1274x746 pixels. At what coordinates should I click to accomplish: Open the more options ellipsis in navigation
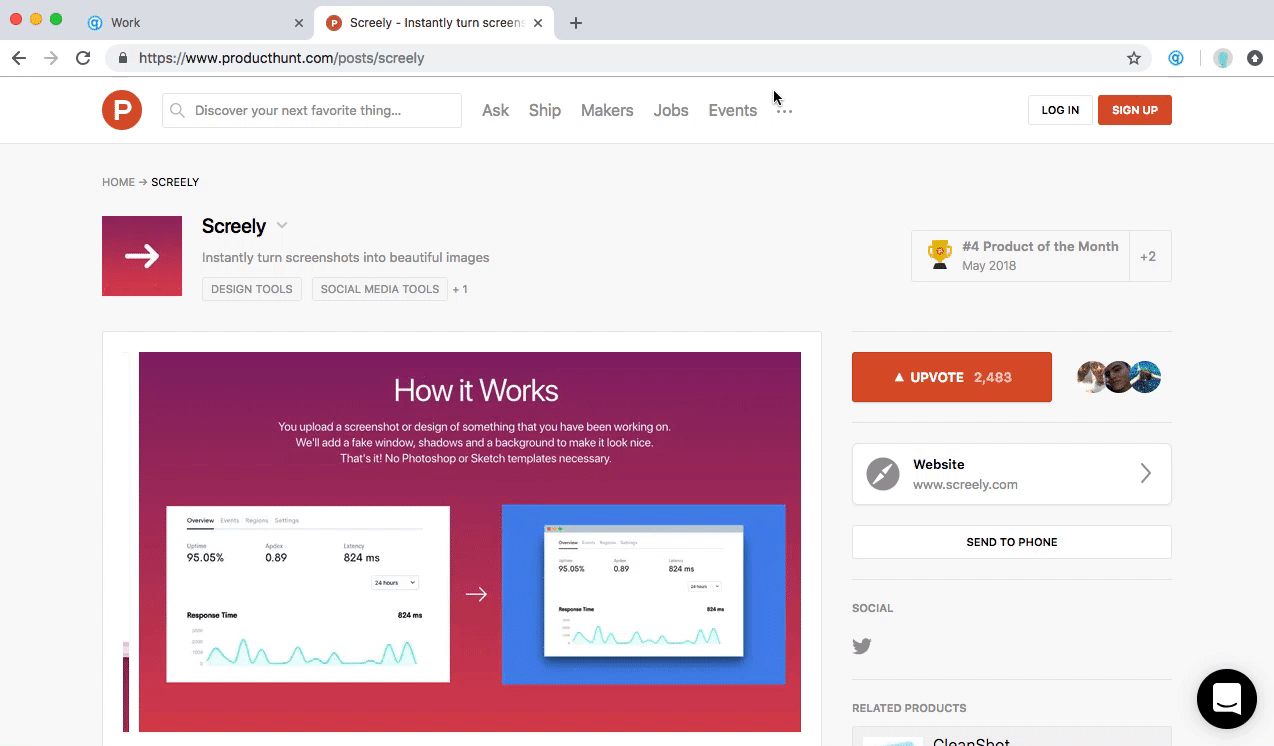pos(784,111)
